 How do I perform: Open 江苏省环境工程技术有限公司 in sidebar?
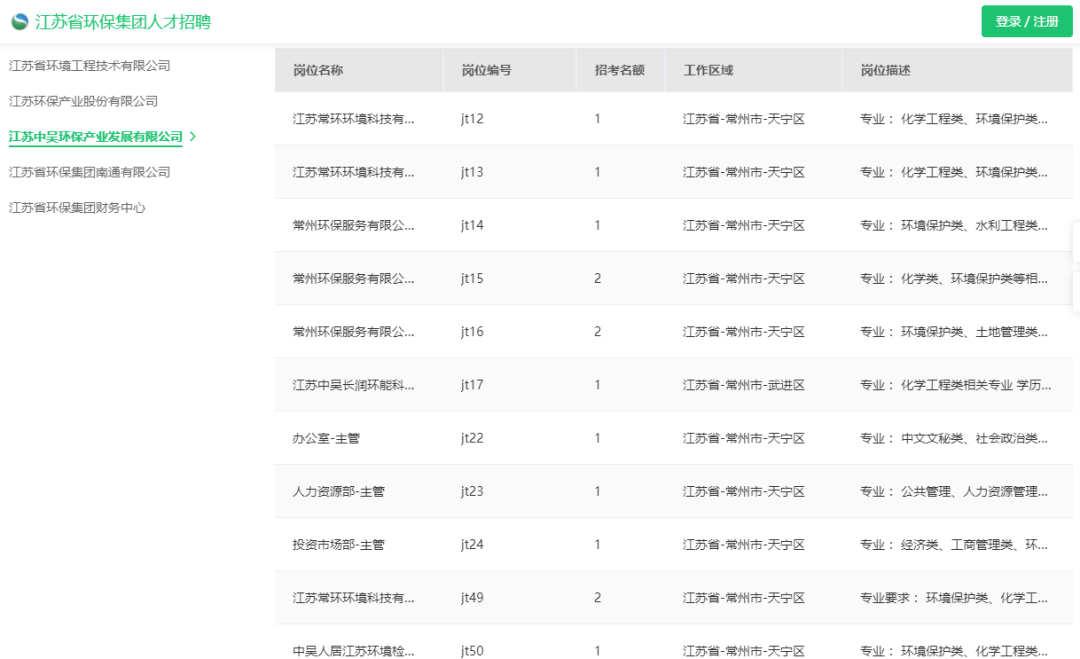(89, 66)
